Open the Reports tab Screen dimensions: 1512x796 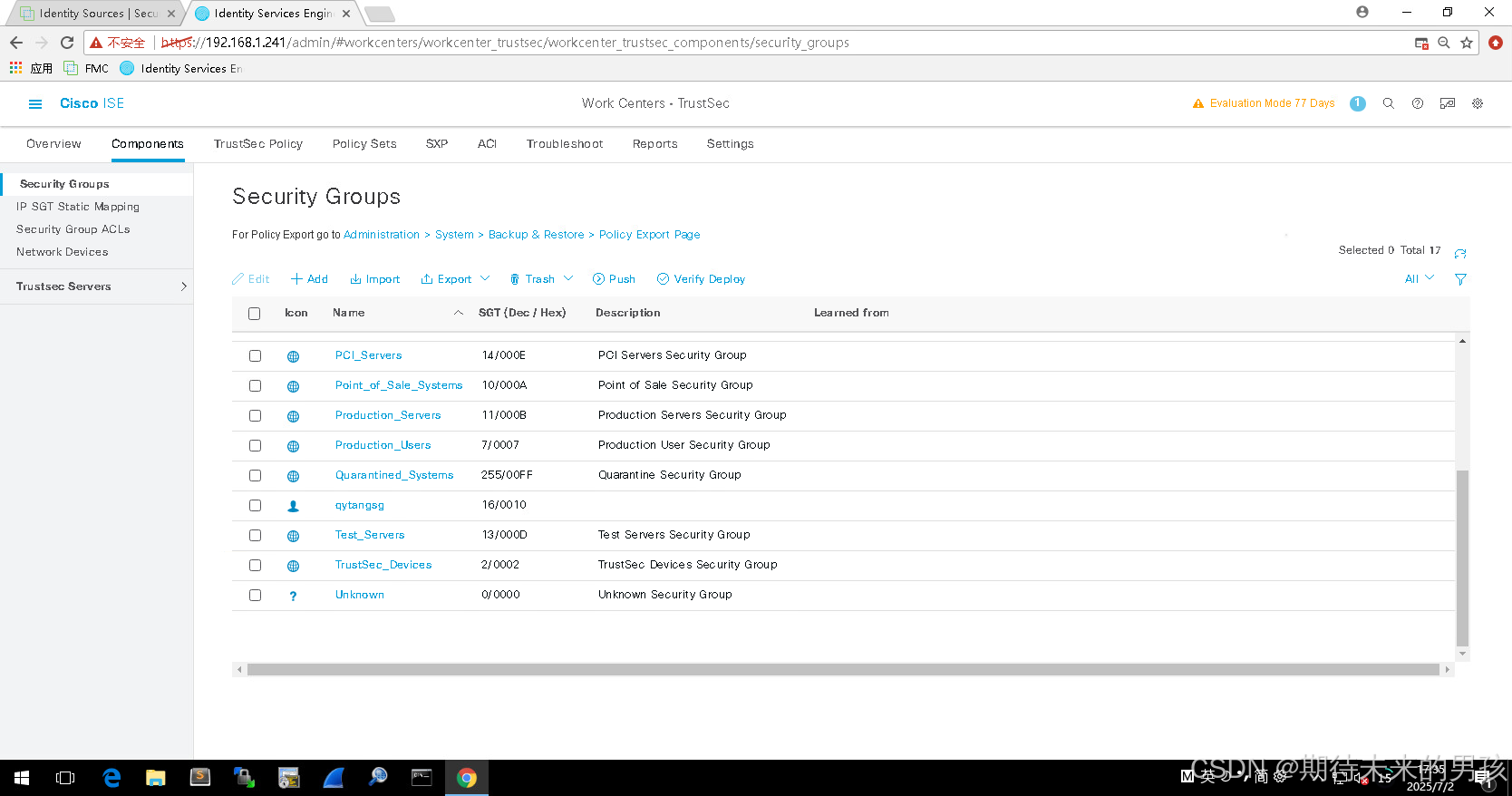(655, 144)
